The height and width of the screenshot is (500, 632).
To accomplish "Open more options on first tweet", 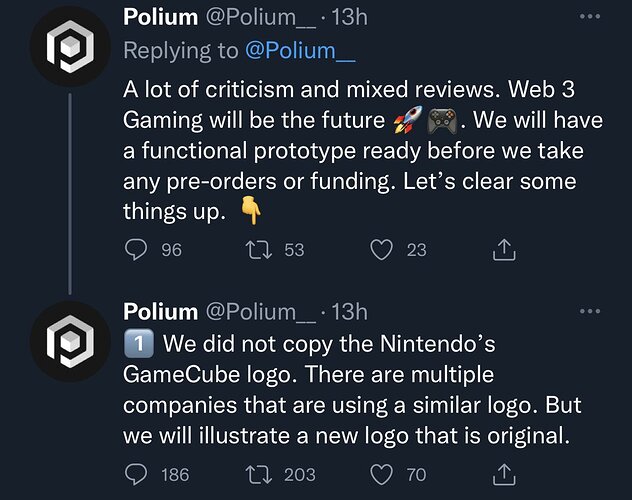I will click(592, 18).
